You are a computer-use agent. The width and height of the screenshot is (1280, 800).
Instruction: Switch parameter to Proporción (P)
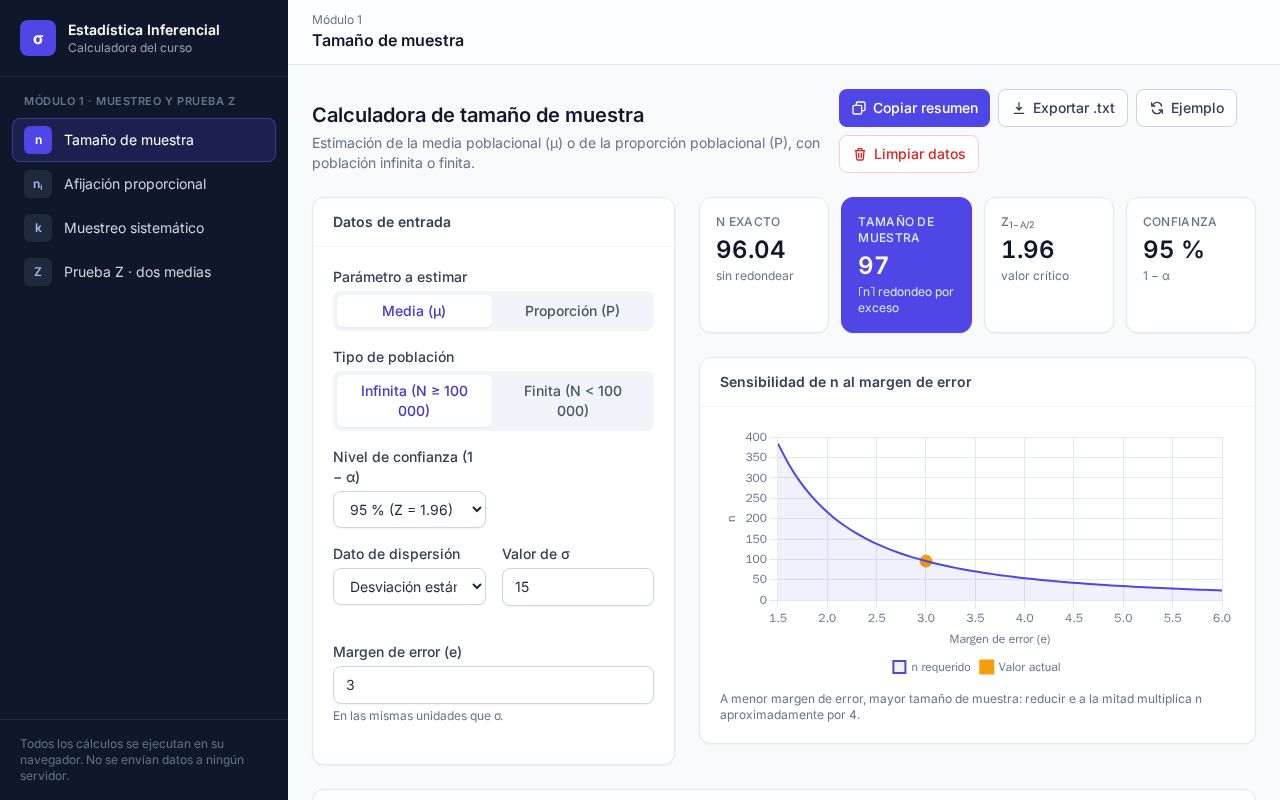[572, 311]
